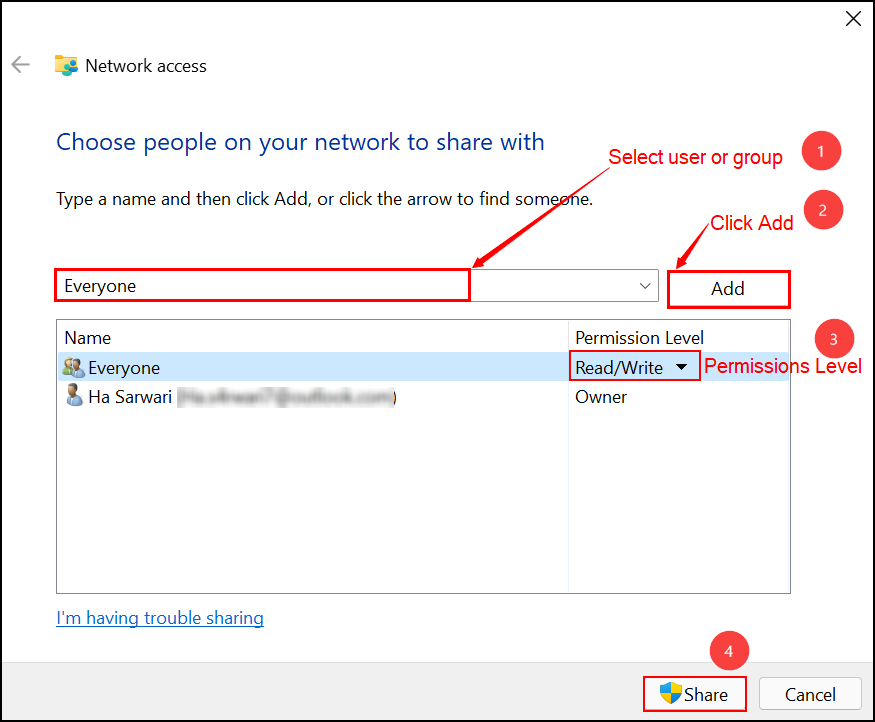Click the Add button

click(728, 288)
